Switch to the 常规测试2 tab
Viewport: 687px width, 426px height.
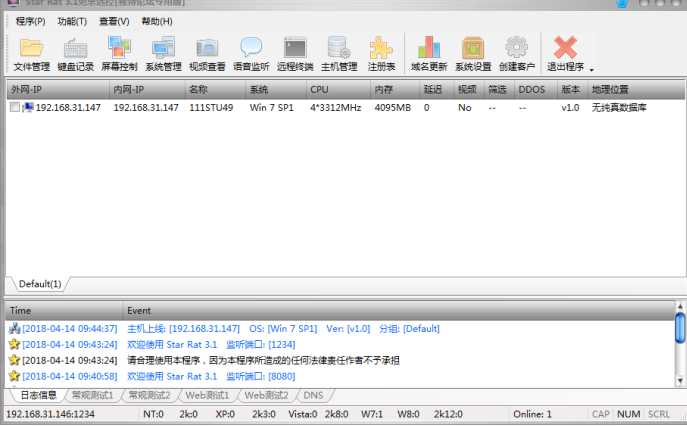coord(149,395)
